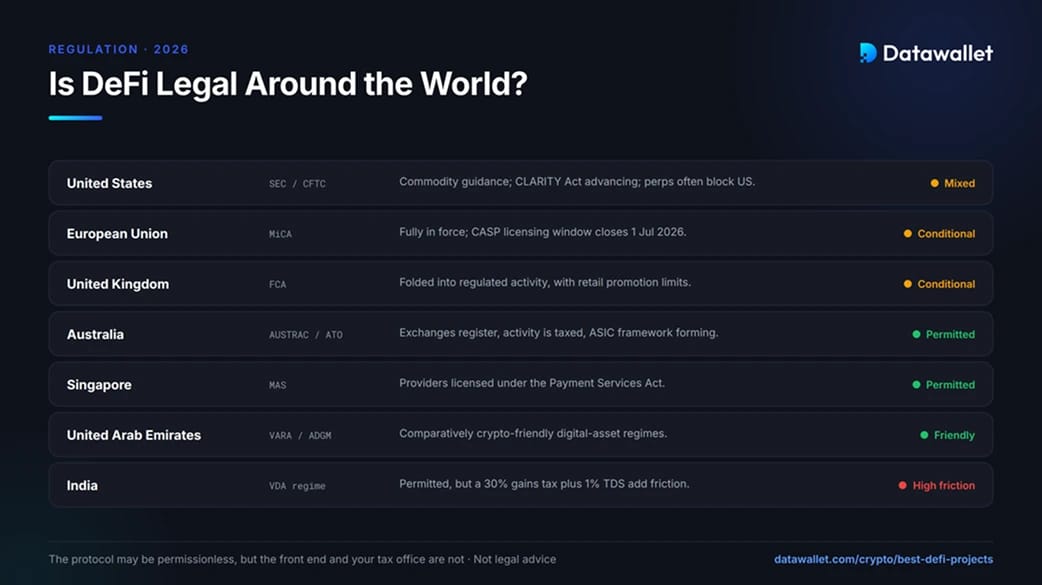Screen dimensions: 1042x585
Task: Click the Payment Services Act description
Action: point(532,383)
